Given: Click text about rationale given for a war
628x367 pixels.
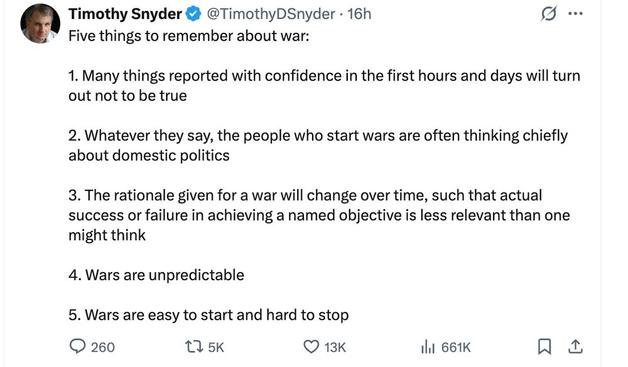Looking at the screenshot, I should point(319,215).
